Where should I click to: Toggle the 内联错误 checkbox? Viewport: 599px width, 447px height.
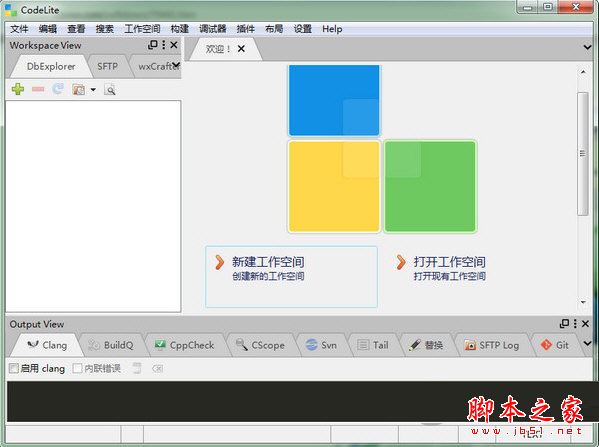tap(77, 368)
